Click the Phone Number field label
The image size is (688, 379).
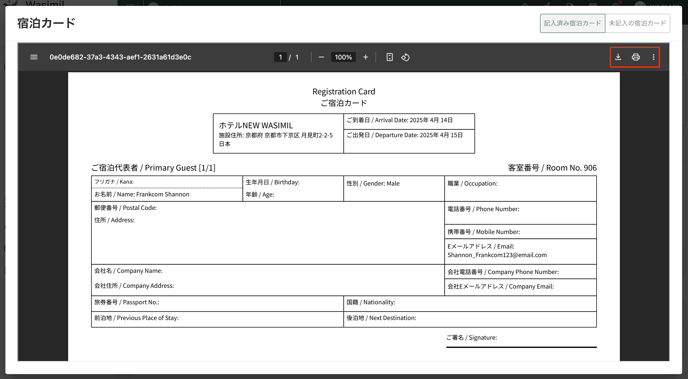(x=483, y=209)
